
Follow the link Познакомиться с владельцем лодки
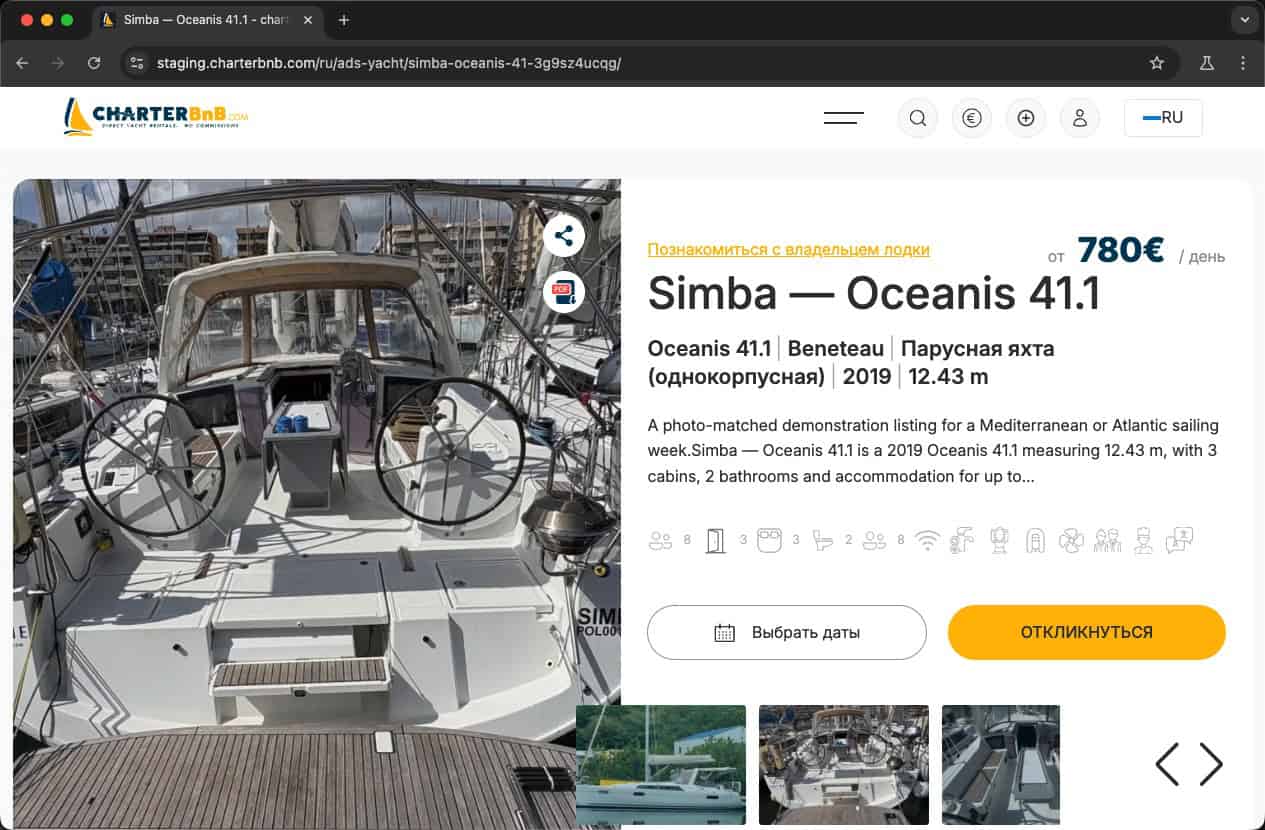click(788, 249)
